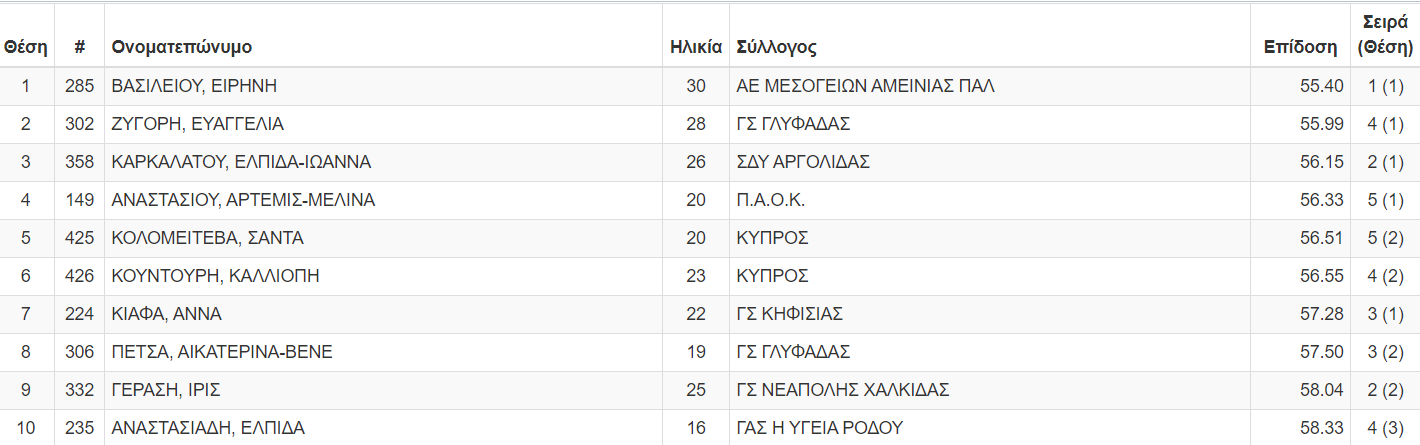Click the 55.40 performance value
Image resolution: width=1420 pixels, height=445 pixels.
[x=1321, y=86]
